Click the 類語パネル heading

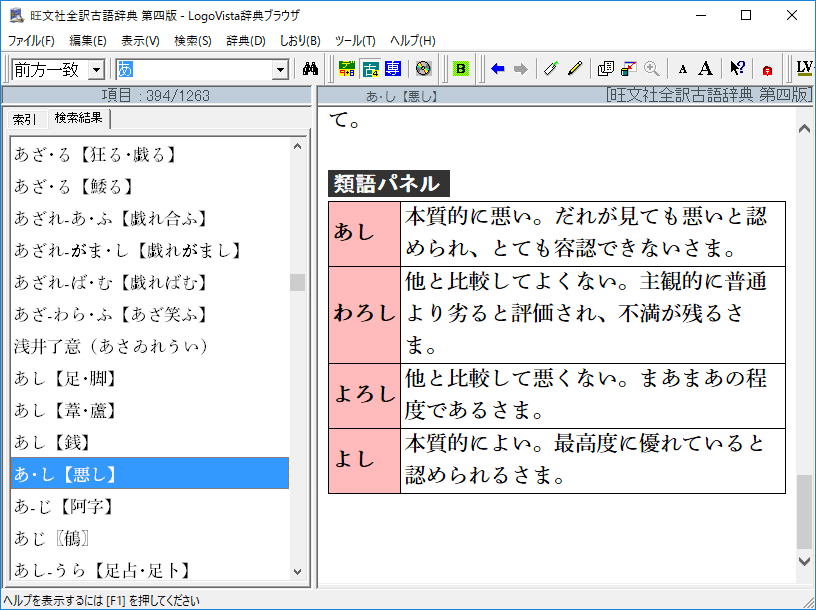389,184
